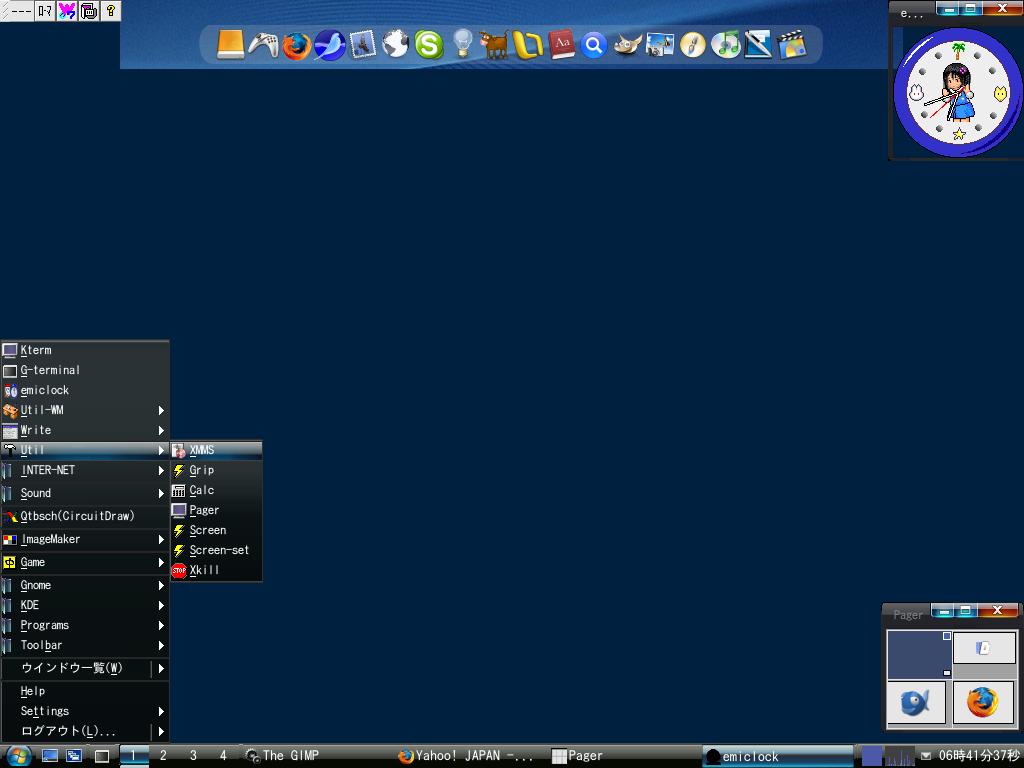Image resolution: width=1024 pixels, height=768 pixels.
Task: Click the music CD icon in the dock
Action: point(726,44)
